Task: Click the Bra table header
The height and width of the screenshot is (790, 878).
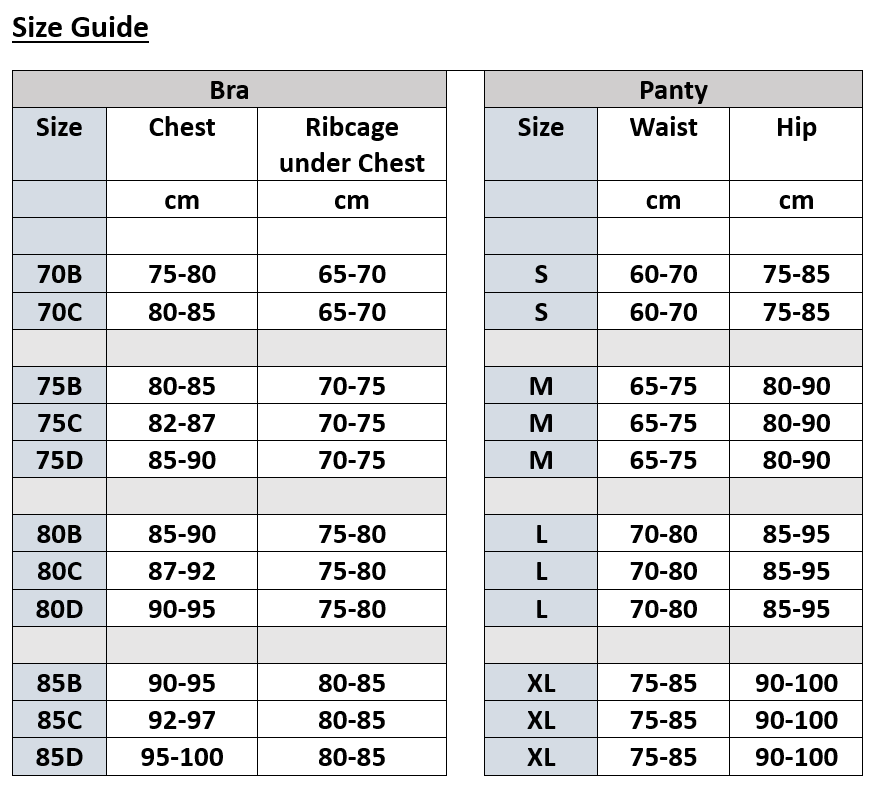Action: 229,90
